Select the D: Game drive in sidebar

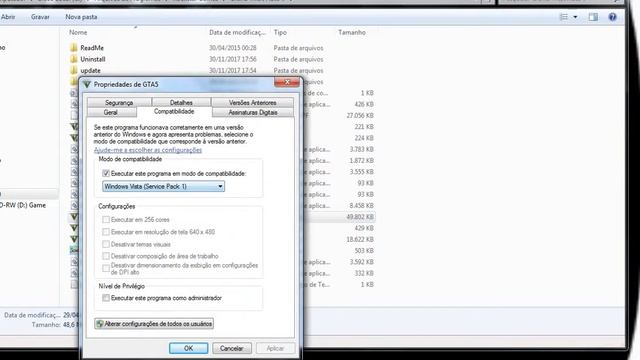(x=23, y=205)
